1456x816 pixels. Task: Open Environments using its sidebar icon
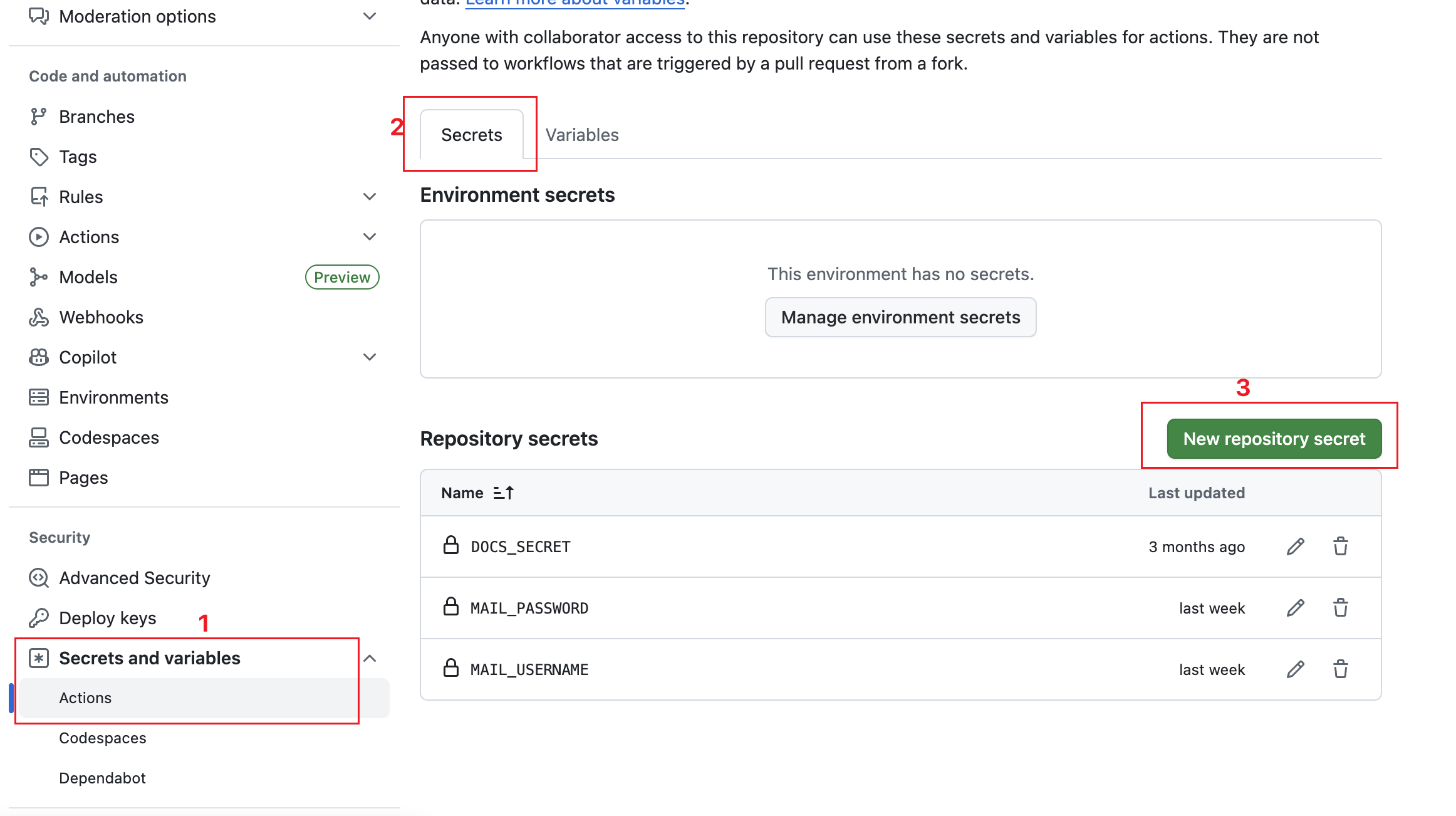pyautogui.click(x=39, y=397)
